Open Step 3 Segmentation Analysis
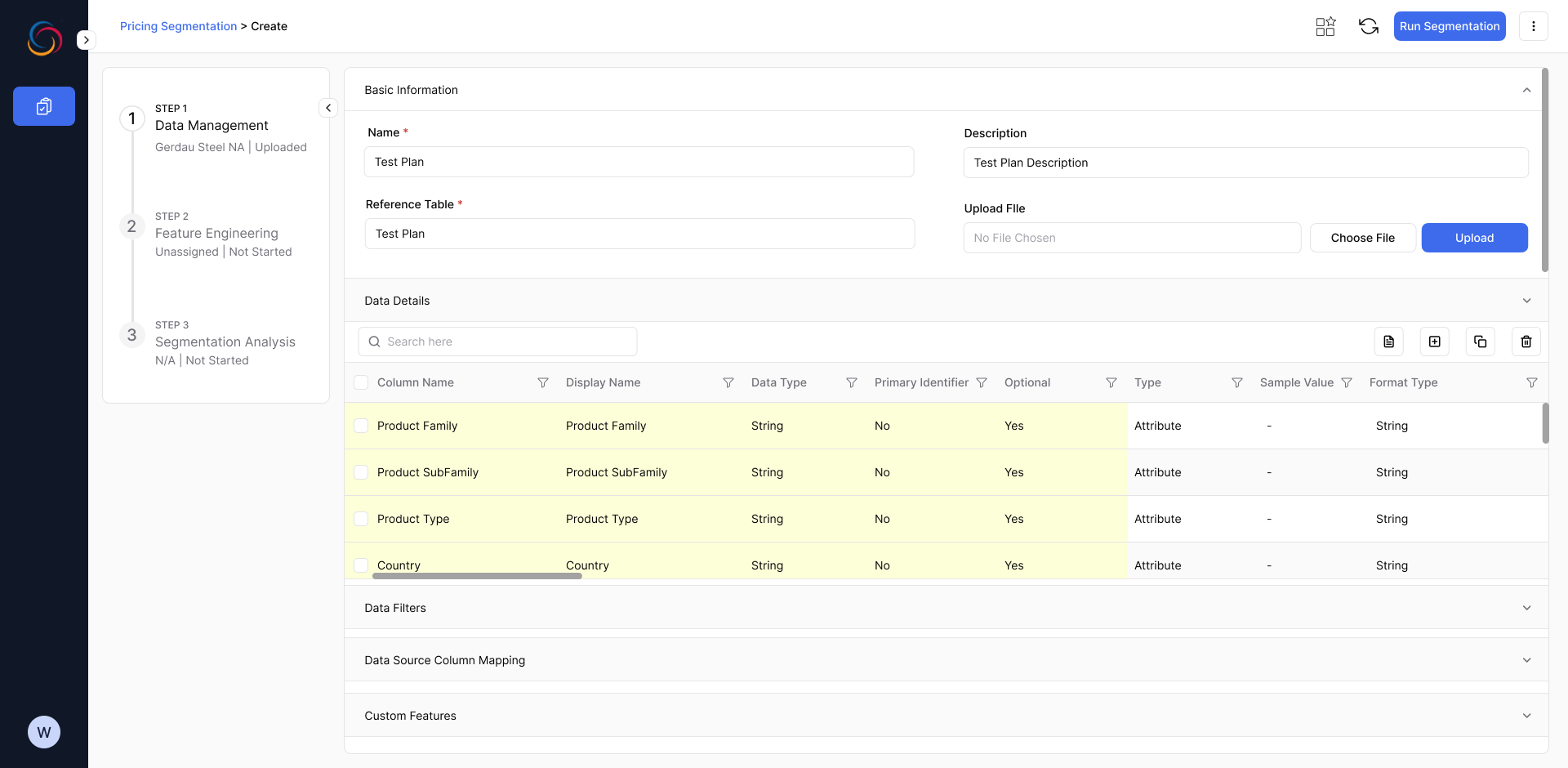1568x768 pixels. click(225, 342)
